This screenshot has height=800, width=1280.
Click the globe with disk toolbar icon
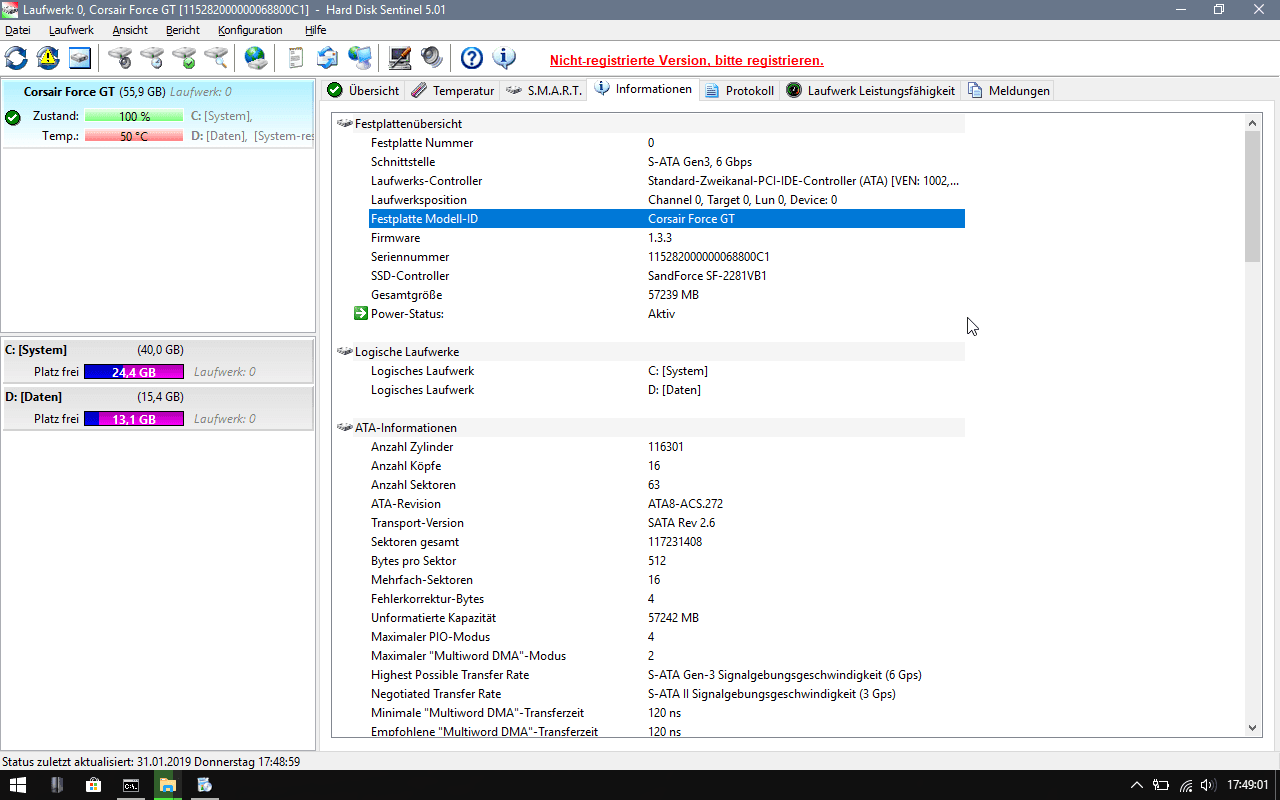coord(256,58)
